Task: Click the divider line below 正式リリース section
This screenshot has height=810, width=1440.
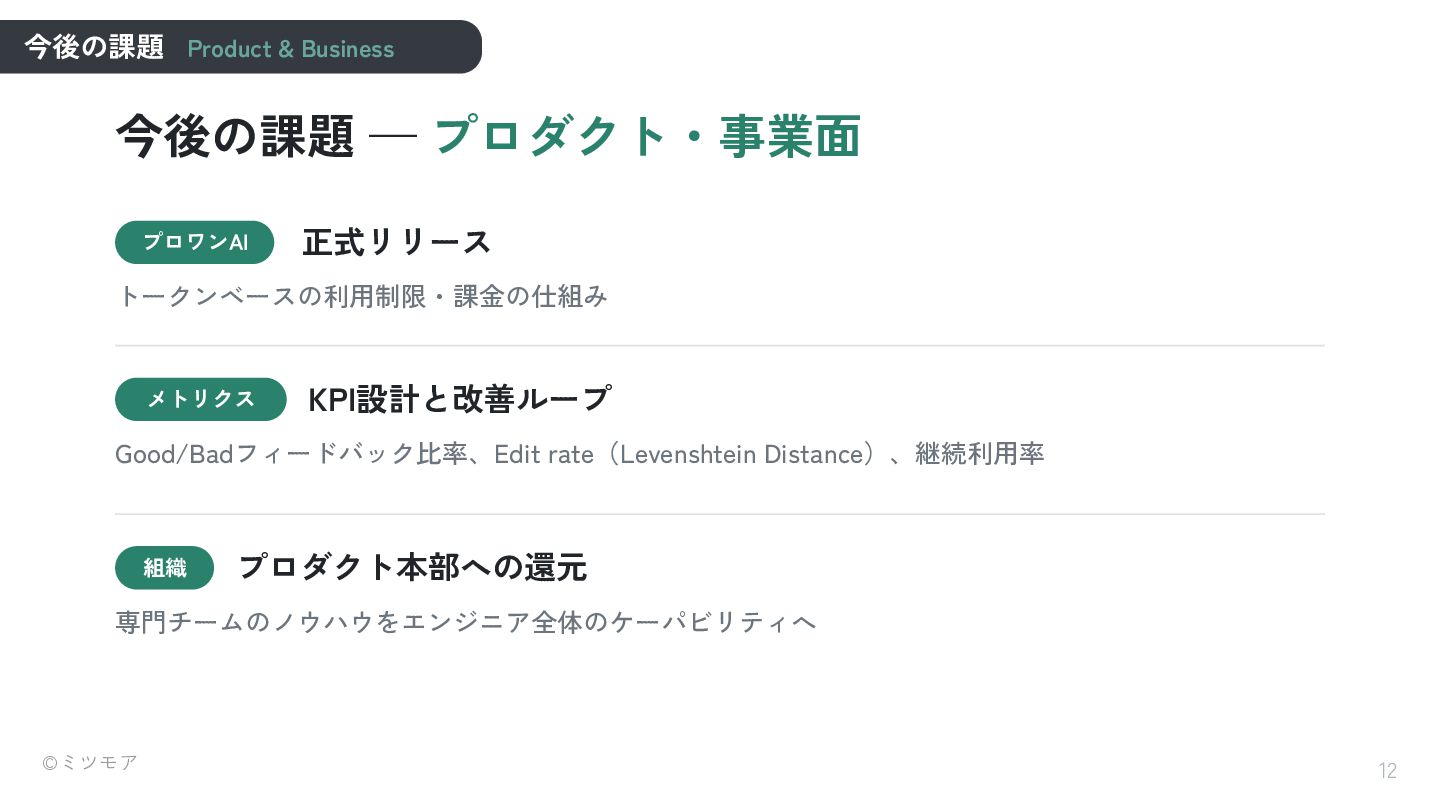Action: tap(720, 346)
